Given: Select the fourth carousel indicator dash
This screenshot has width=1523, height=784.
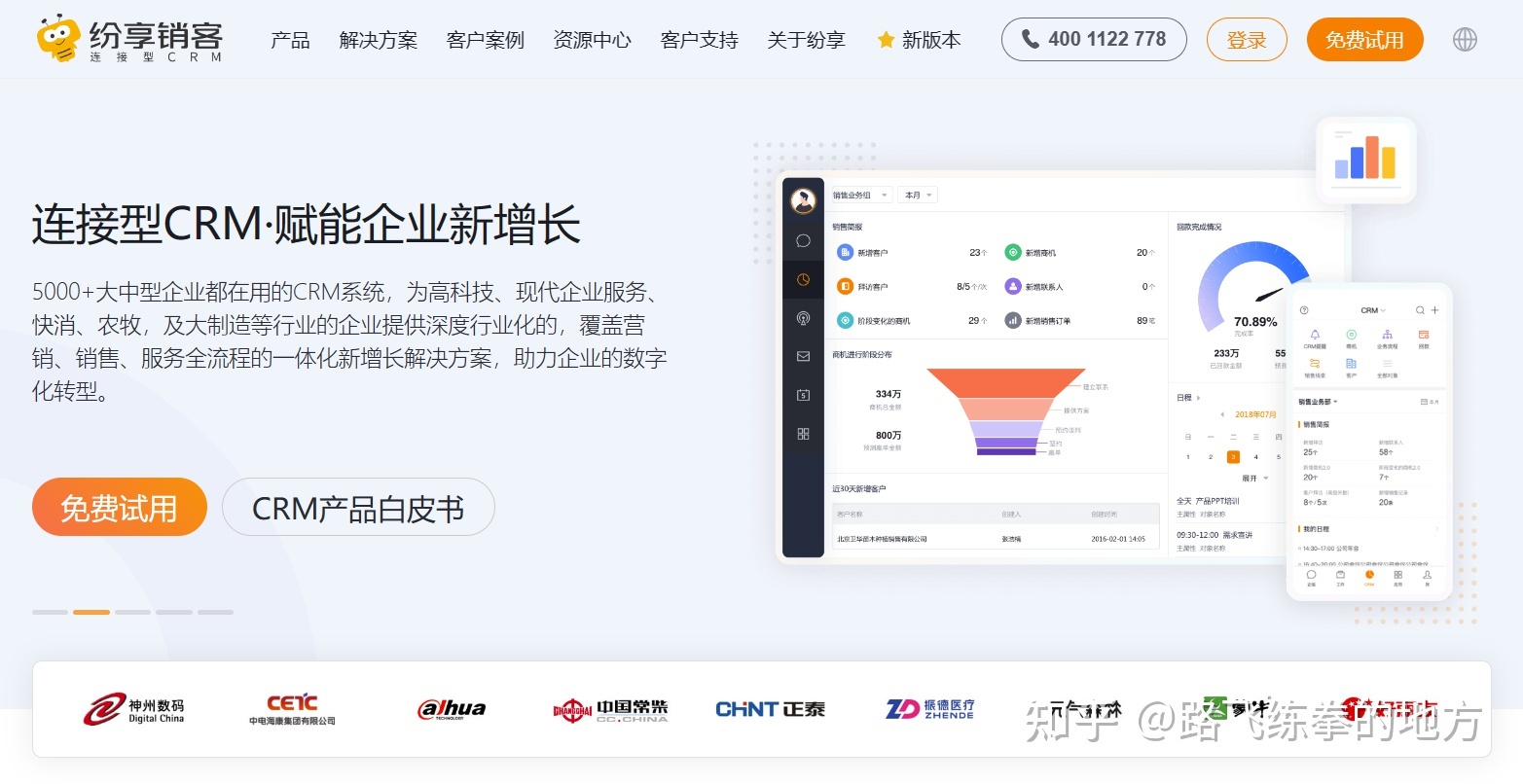Looking at the screenshot, I should pyautogui.click(x=174, y=612).
